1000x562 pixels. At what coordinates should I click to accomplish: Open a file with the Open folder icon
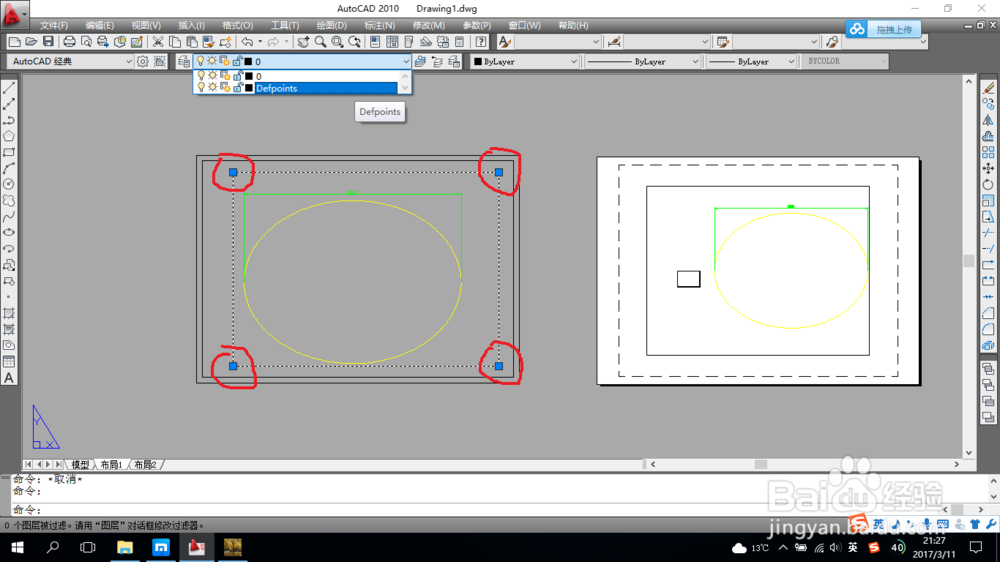(x=31, y=42)
